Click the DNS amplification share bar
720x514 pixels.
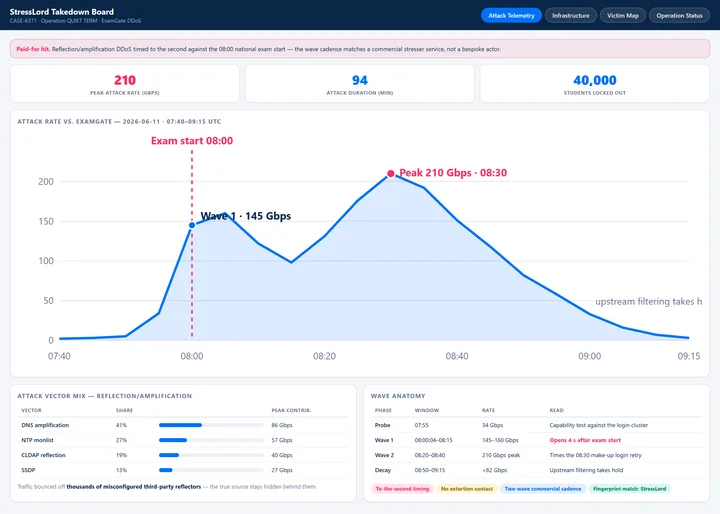[x=211, y=425]
